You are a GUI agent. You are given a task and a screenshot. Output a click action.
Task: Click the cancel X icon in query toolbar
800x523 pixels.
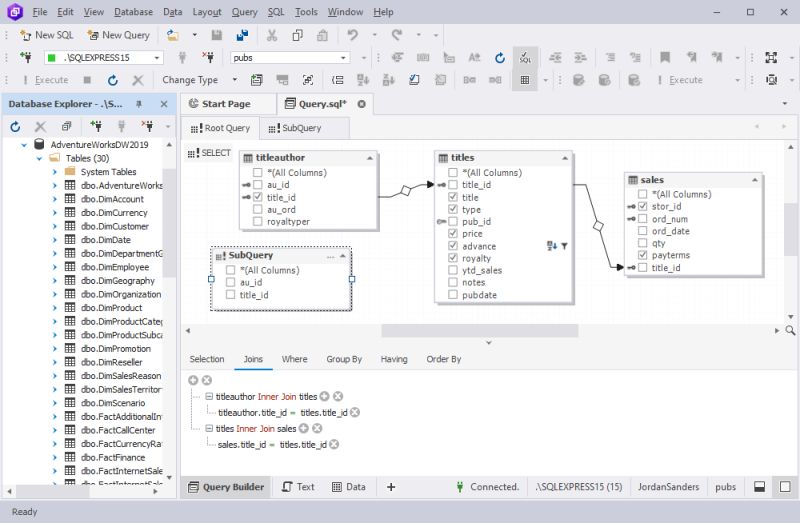[x=138, y=80]
